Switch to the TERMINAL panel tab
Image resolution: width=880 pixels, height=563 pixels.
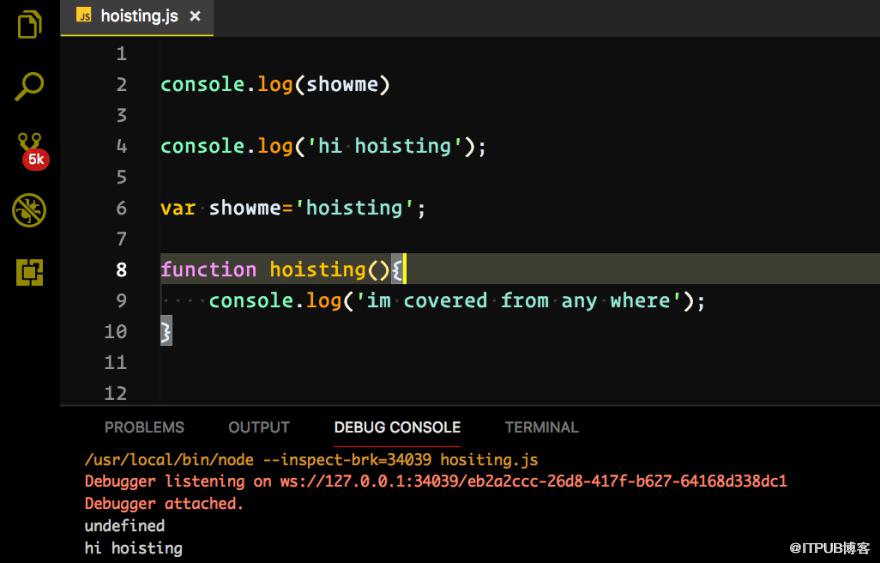click(542, 427)
